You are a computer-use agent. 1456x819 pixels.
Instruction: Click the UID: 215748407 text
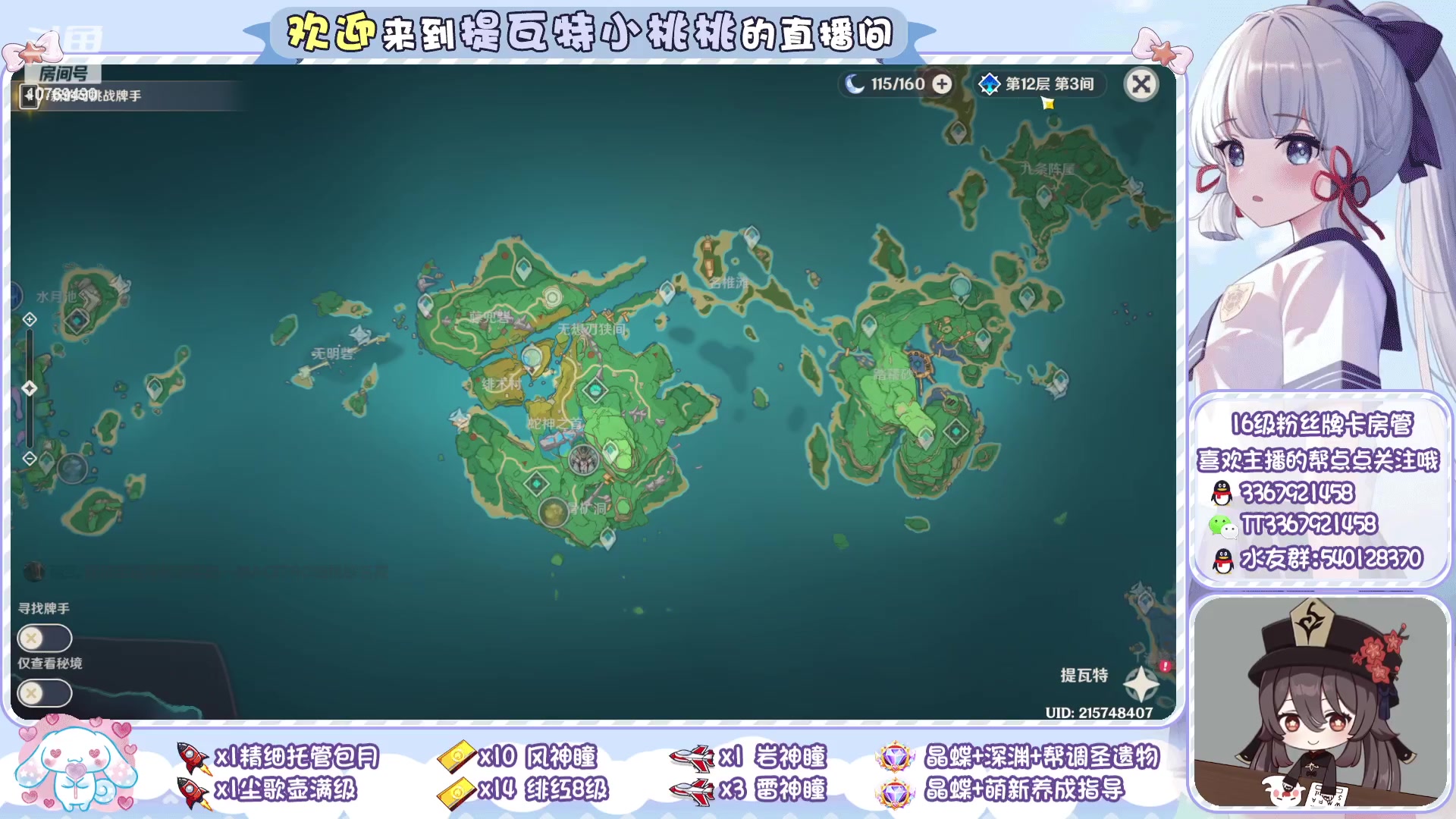pyautogui.click(x=1099, y=713)
